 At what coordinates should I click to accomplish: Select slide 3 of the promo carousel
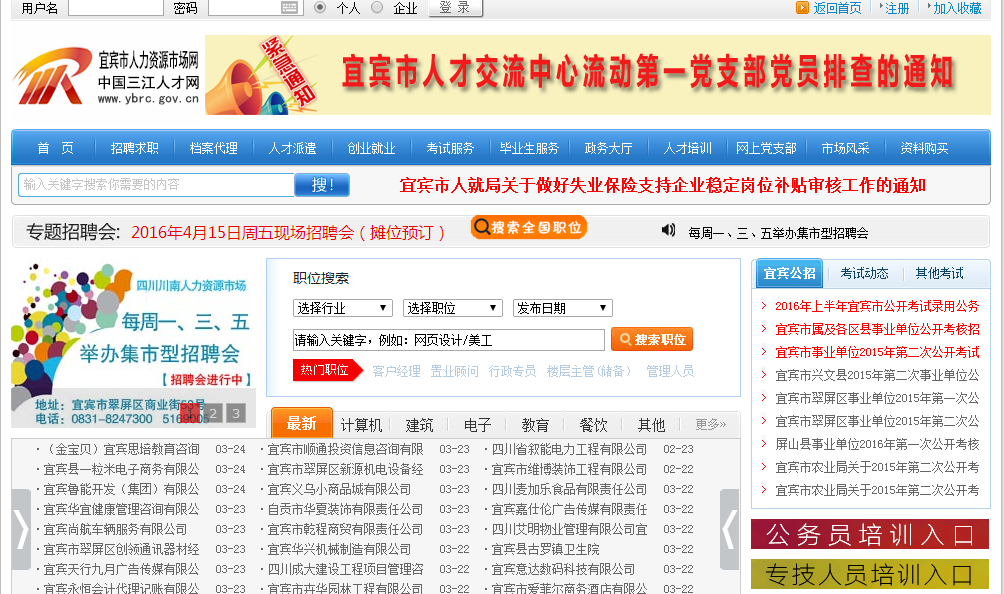236,413
